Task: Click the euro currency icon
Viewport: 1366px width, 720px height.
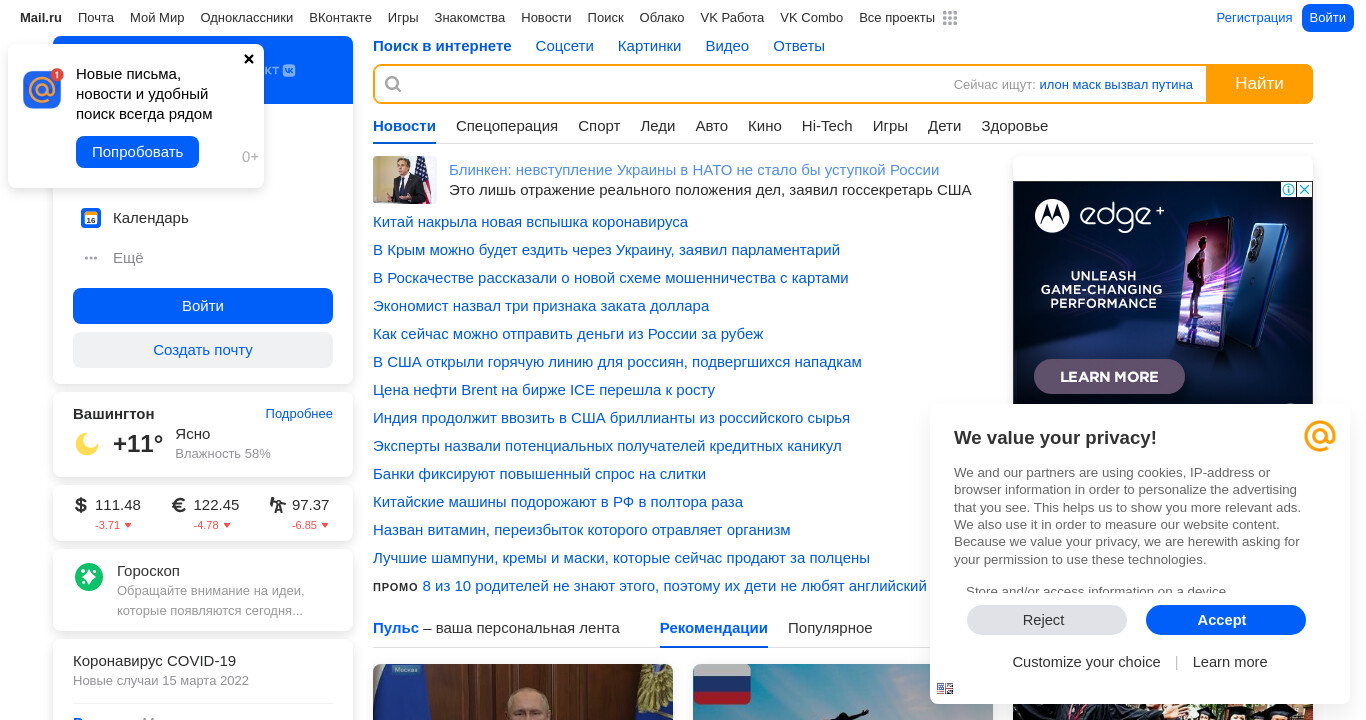Action: (179, 505)
